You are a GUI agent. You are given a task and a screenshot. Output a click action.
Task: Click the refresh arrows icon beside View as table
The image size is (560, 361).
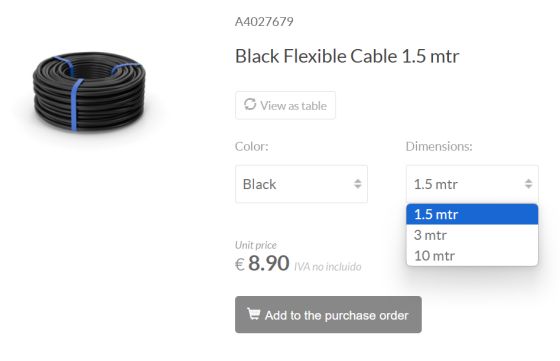point(250,105)
